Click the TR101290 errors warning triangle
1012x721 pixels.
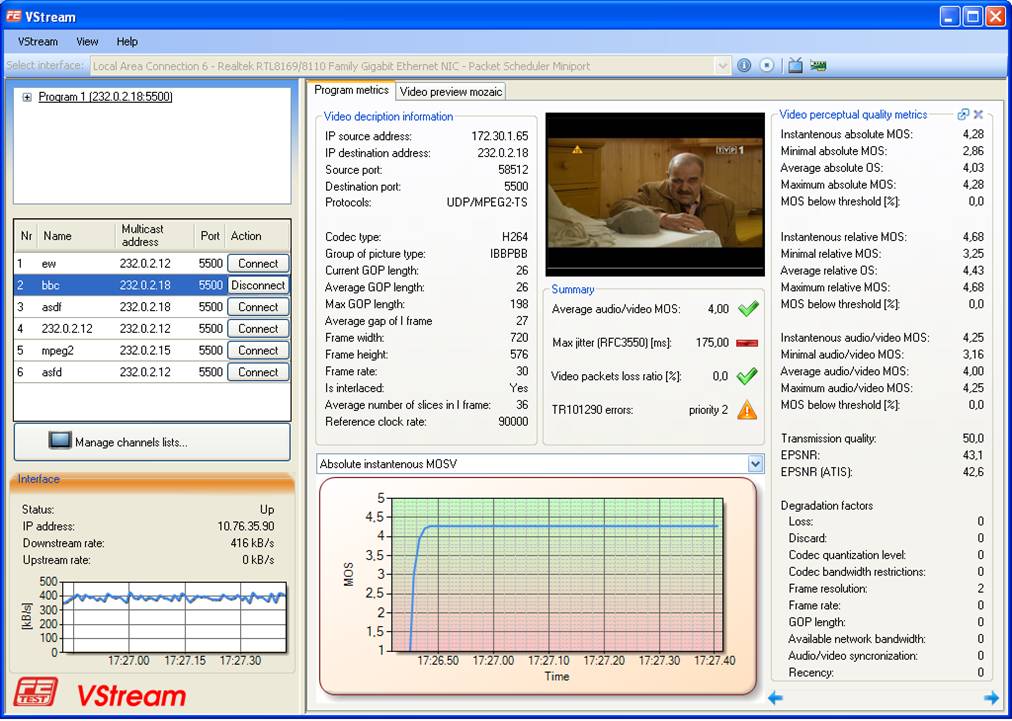[746, 410]
